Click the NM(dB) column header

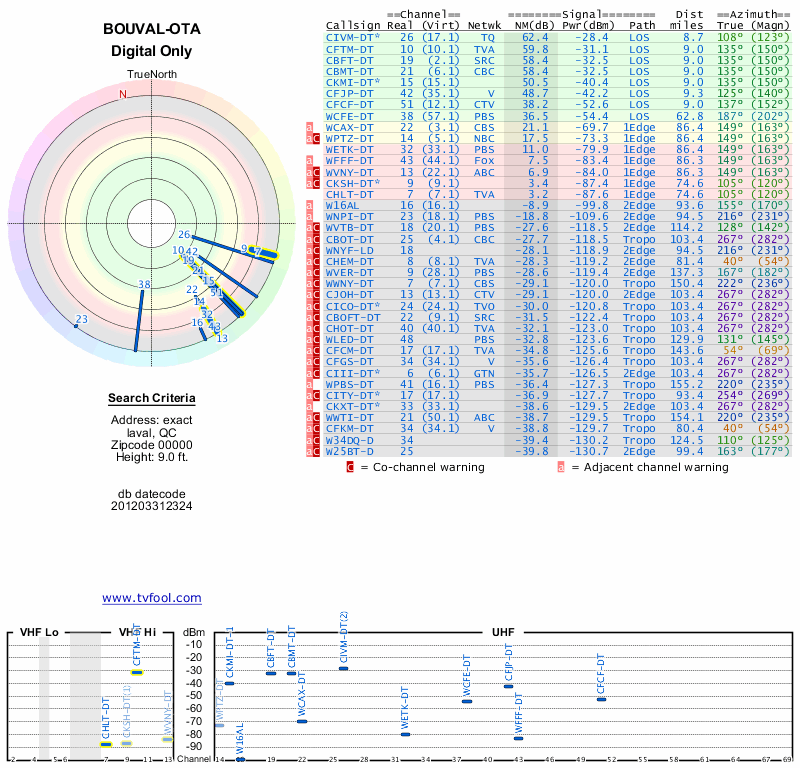click(x=534, y=26)
